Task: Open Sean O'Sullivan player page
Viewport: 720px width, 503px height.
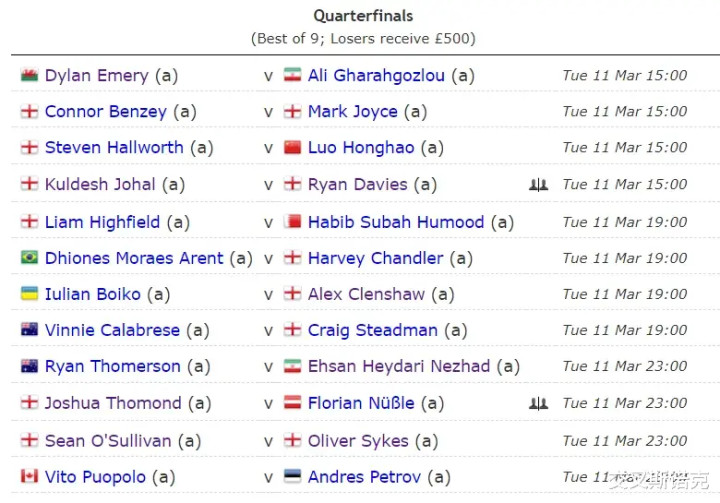Action: coord(108,441)
